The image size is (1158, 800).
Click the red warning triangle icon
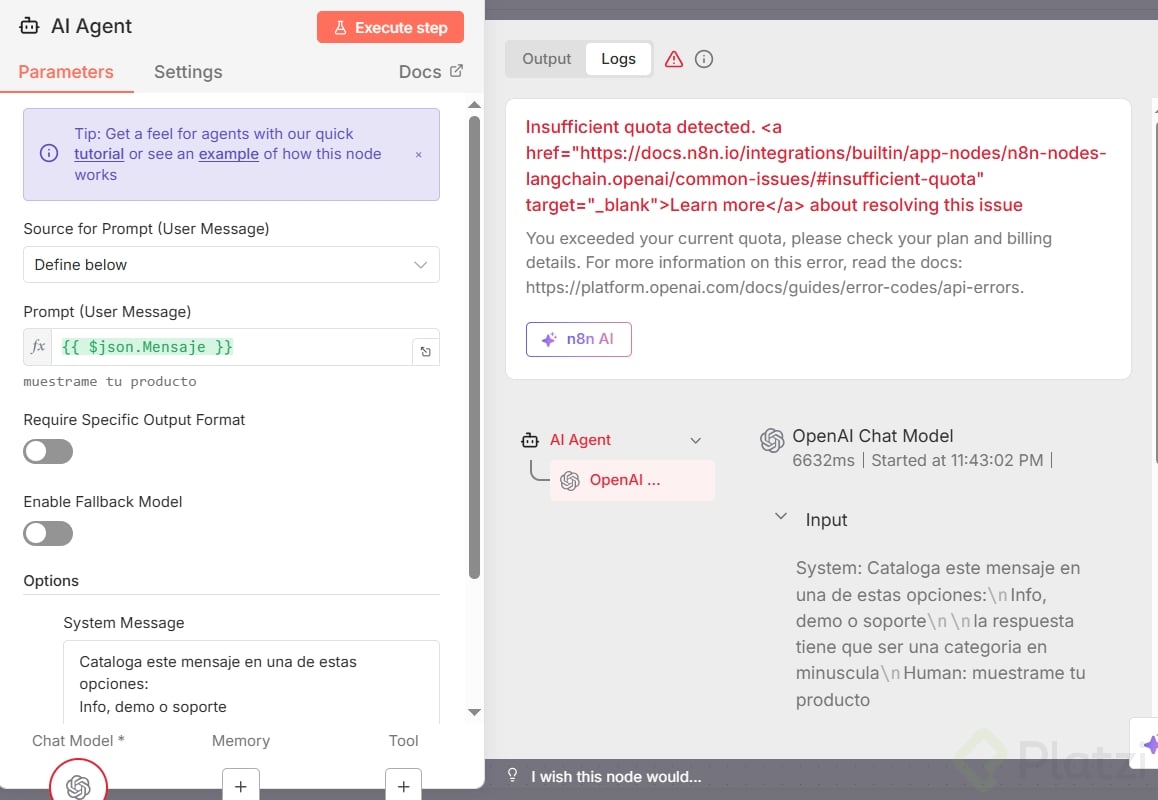pos(674,59)
